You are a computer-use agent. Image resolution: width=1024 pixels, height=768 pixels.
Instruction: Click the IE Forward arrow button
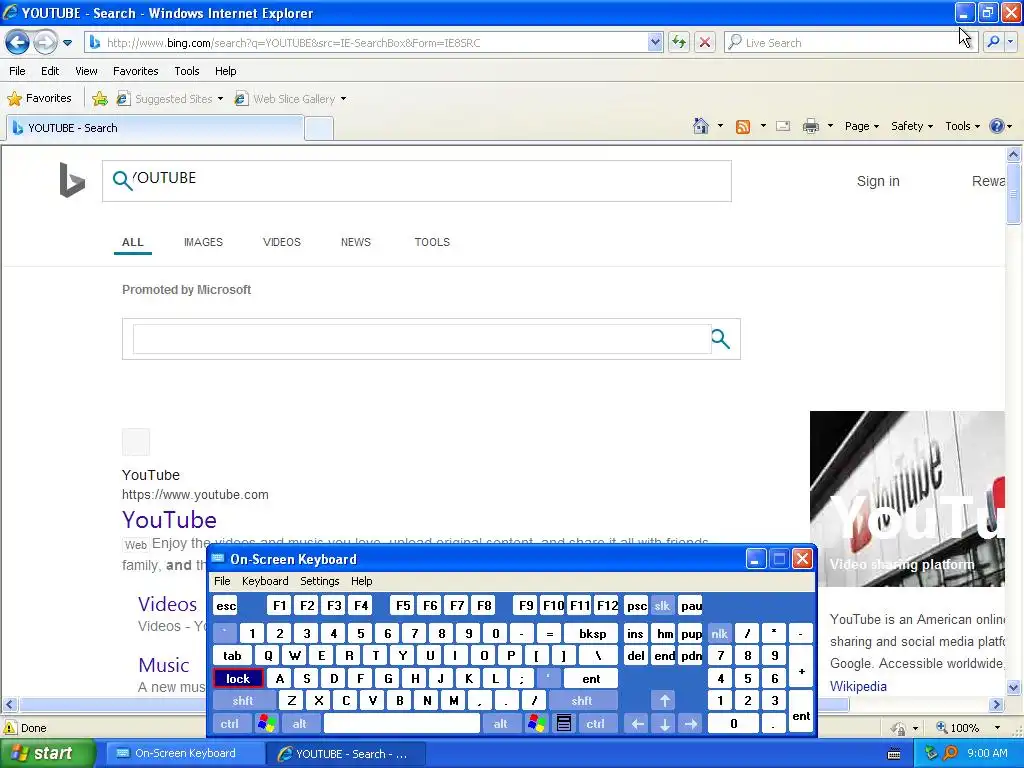tap(45, 43)
